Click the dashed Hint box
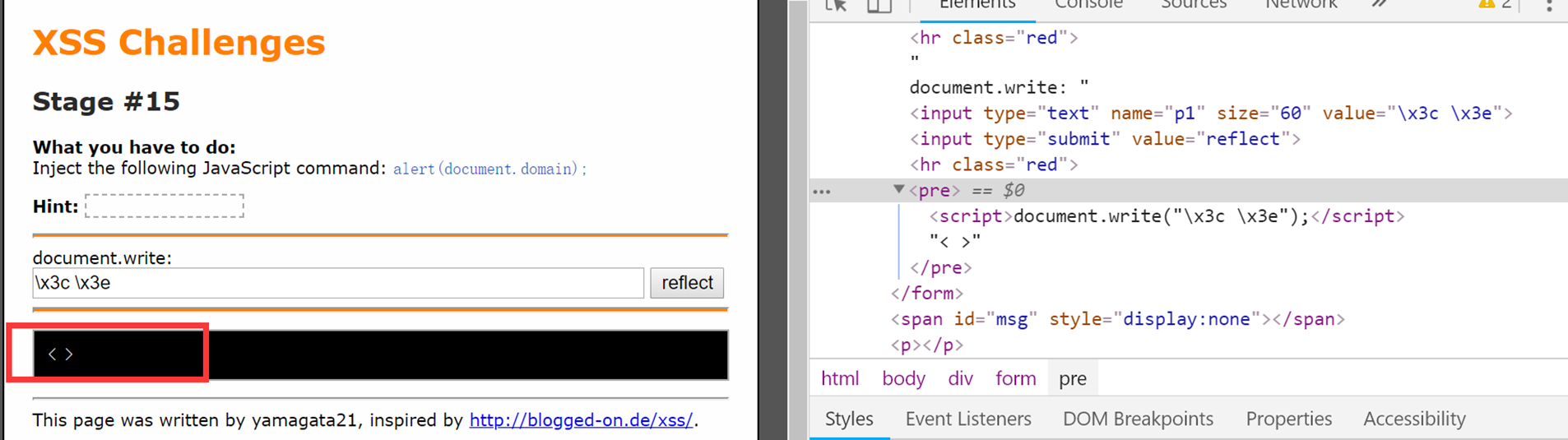1568x440 pixels. [165, 206]
